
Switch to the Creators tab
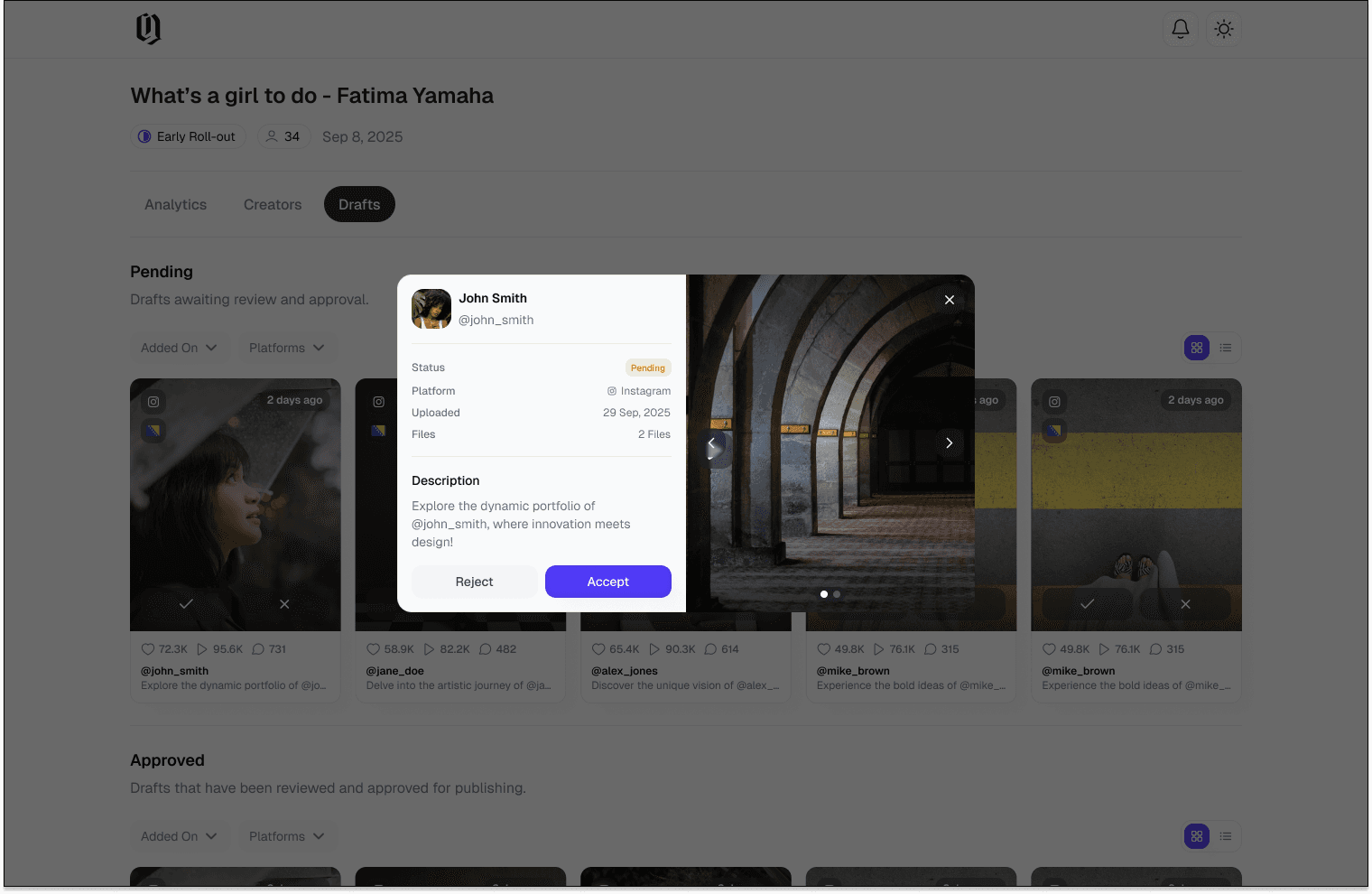pyautogui.click(x=273, y=204)
